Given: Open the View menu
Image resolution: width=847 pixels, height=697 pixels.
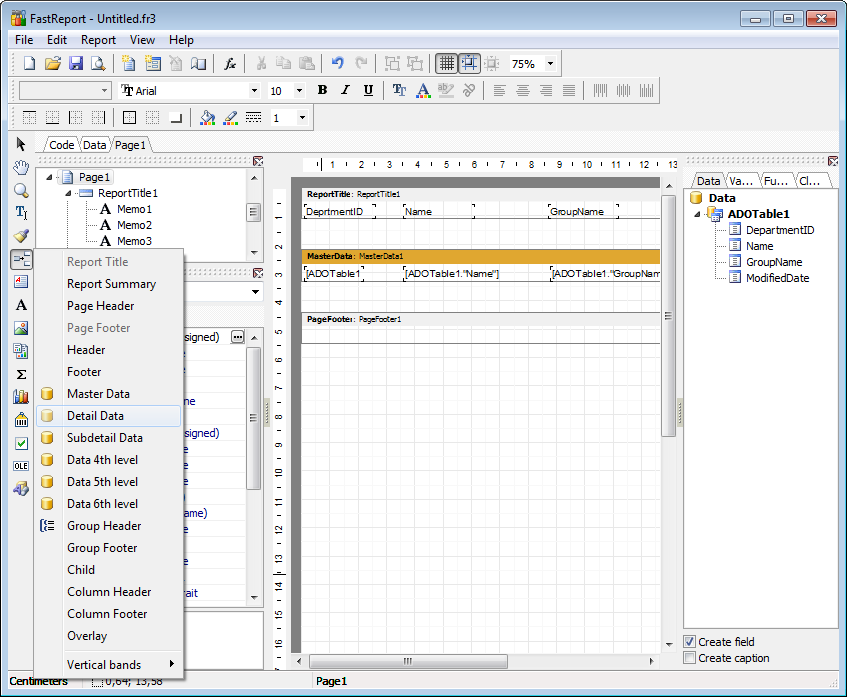Looking at the screenshot, I should coord(142,40).
